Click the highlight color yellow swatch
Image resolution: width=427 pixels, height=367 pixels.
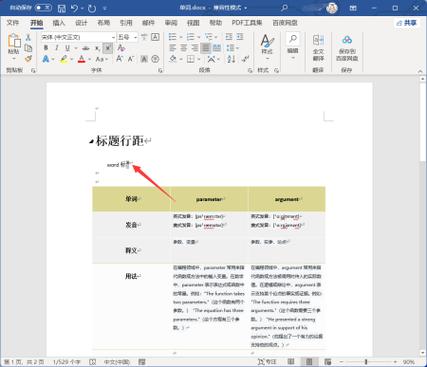64,59
